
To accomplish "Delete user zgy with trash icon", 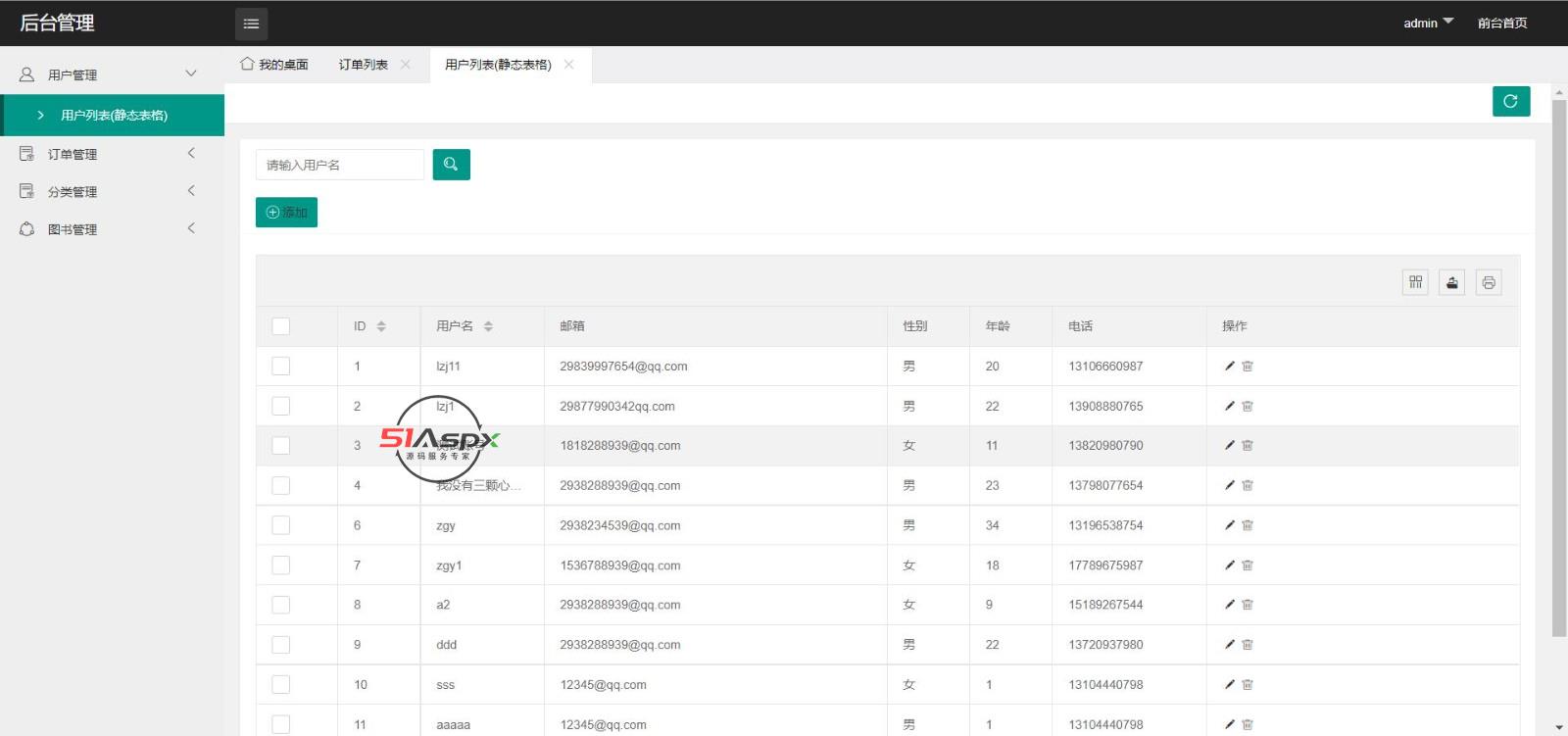I will (1248, 525).
